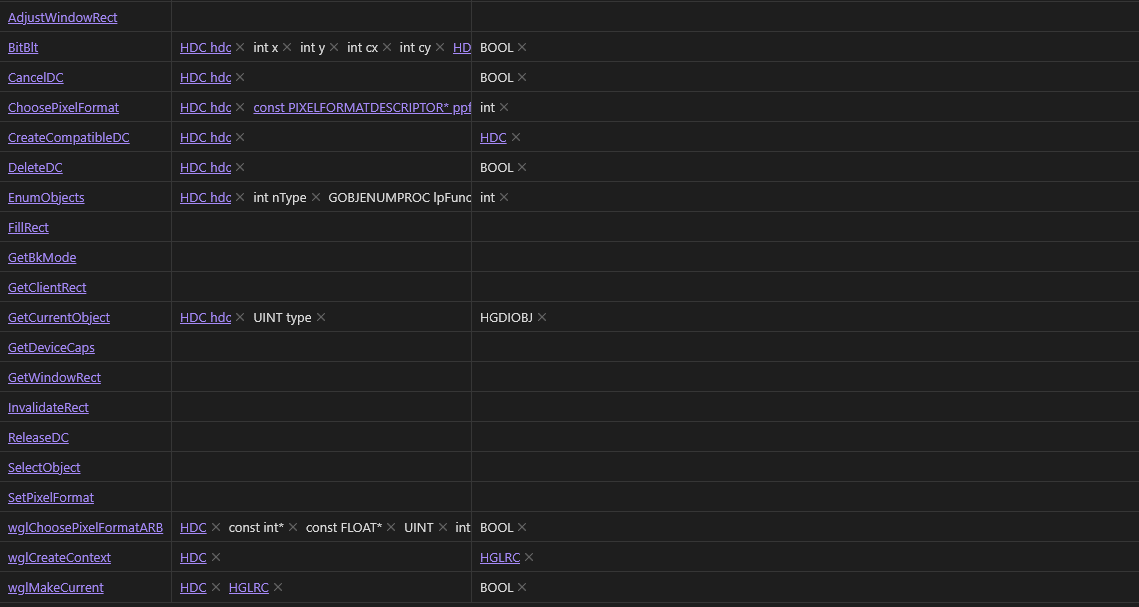This screenshot has width=1139, height=607.
Task: Remove the HGLRC return tag from wglCreateContext
Action: pos(528,557)
